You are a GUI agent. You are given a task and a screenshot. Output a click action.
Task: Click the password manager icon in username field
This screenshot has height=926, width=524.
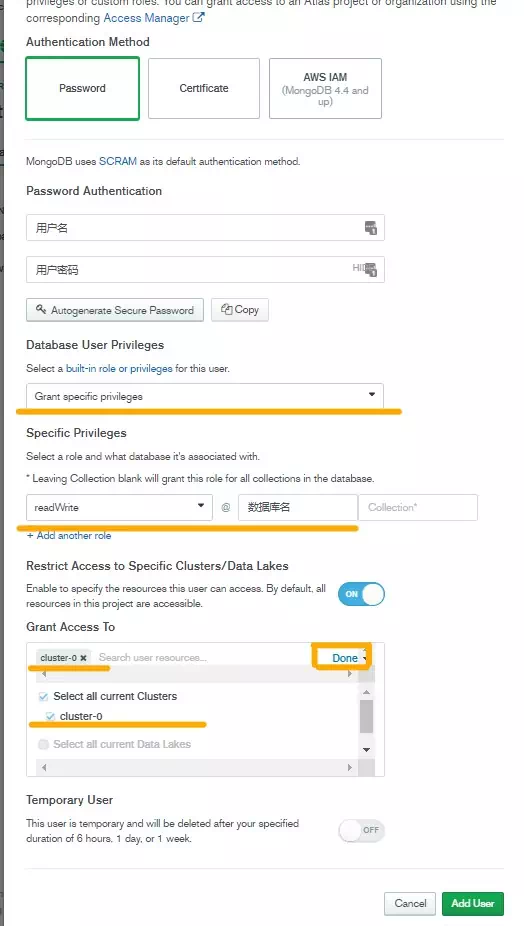[371, 227]
